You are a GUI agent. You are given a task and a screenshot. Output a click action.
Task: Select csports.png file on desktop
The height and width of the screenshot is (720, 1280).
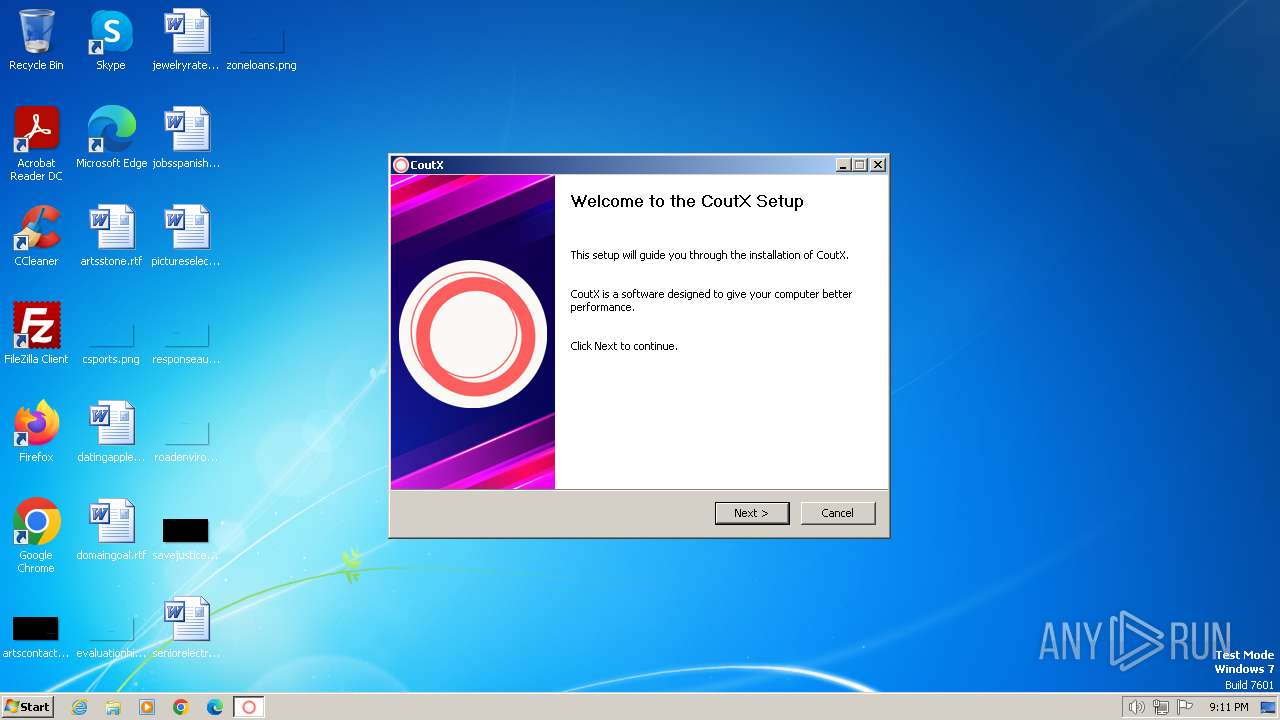click(x=111, y=342)
